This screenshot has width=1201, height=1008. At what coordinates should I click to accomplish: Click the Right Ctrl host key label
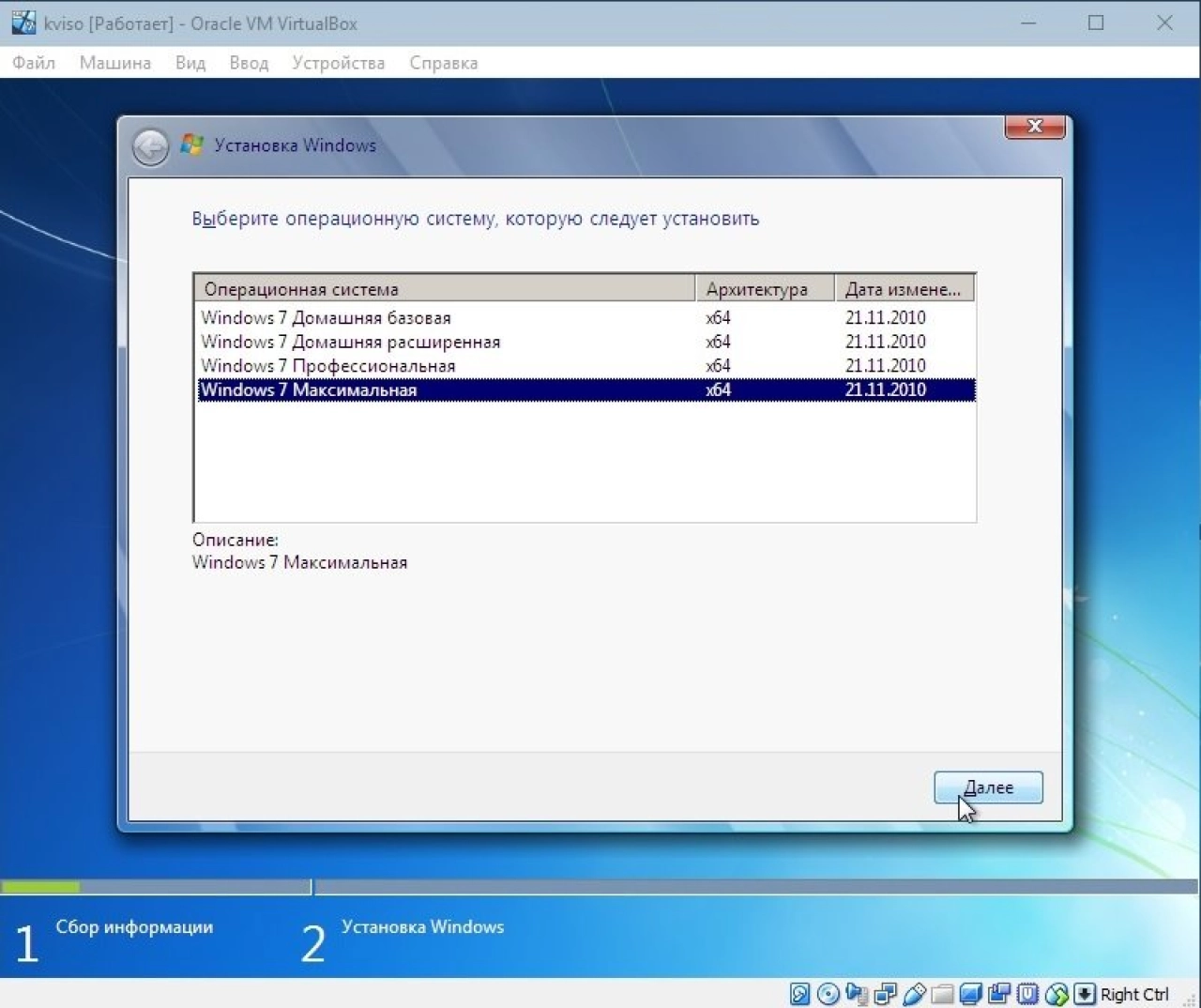tap(1134, 994)
